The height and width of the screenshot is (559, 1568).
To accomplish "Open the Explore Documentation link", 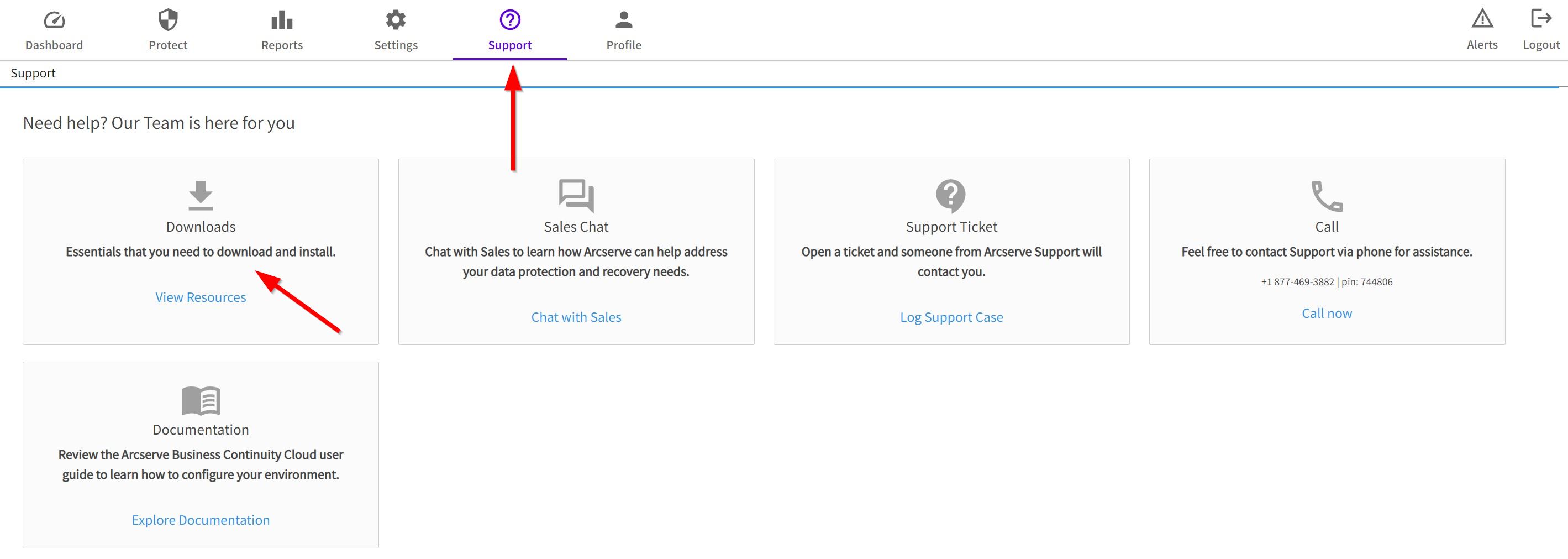I will click(x=201, y=520).
